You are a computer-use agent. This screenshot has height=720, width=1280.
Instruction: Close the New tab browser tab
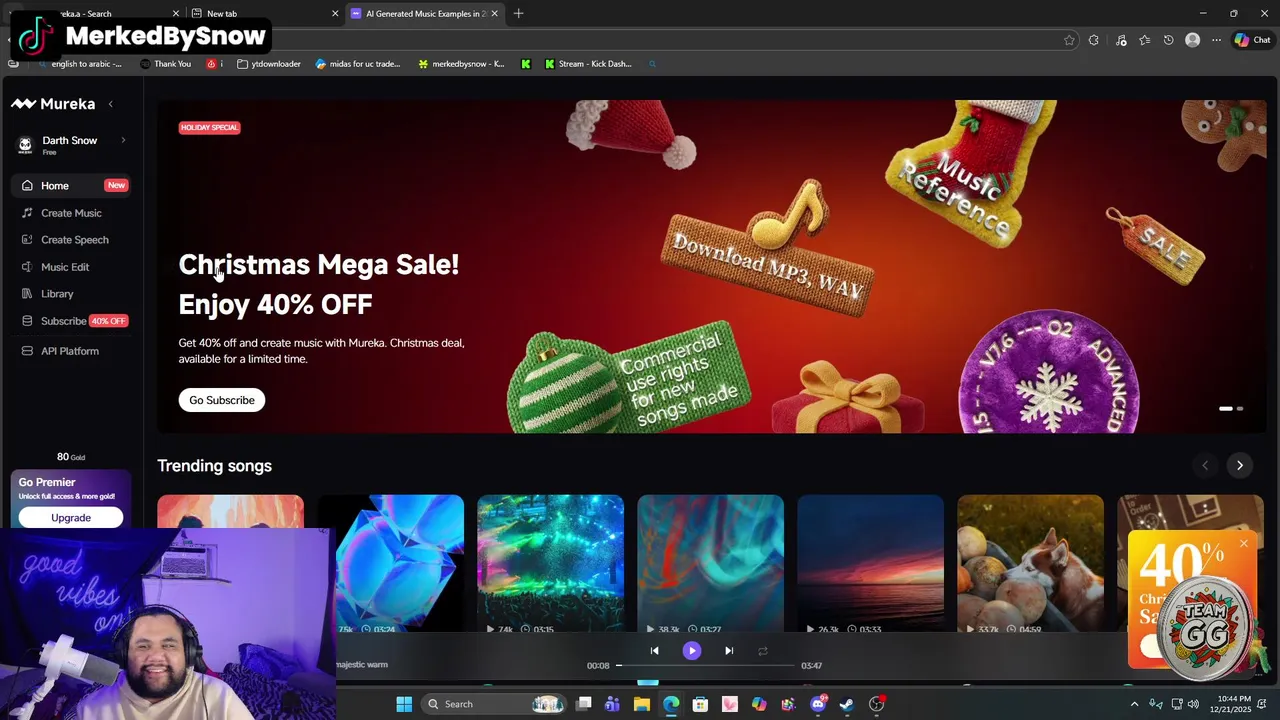point(335,14)
